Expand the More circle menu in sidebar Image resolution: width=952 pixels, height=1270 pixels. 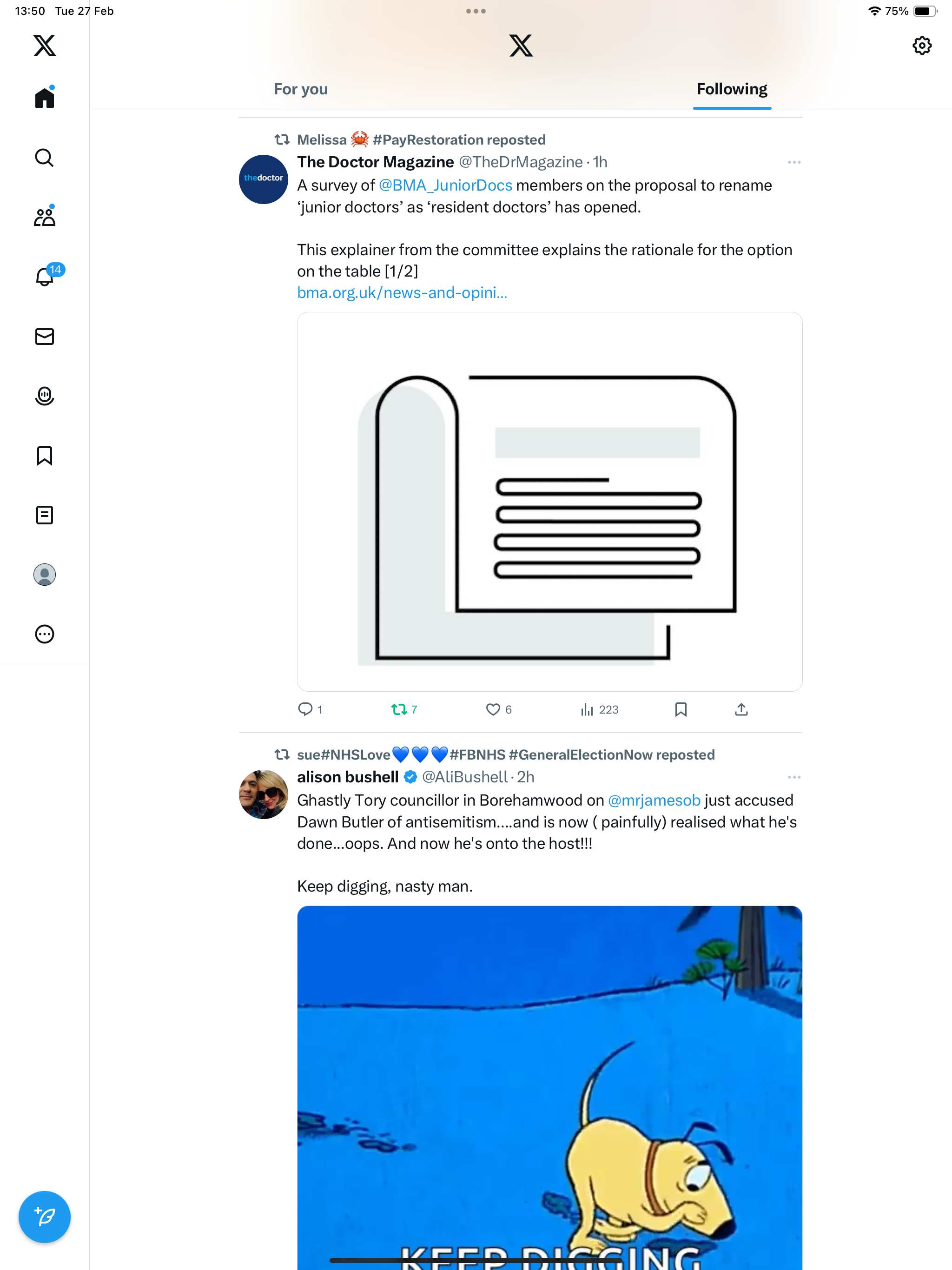[x=44, y=634]
